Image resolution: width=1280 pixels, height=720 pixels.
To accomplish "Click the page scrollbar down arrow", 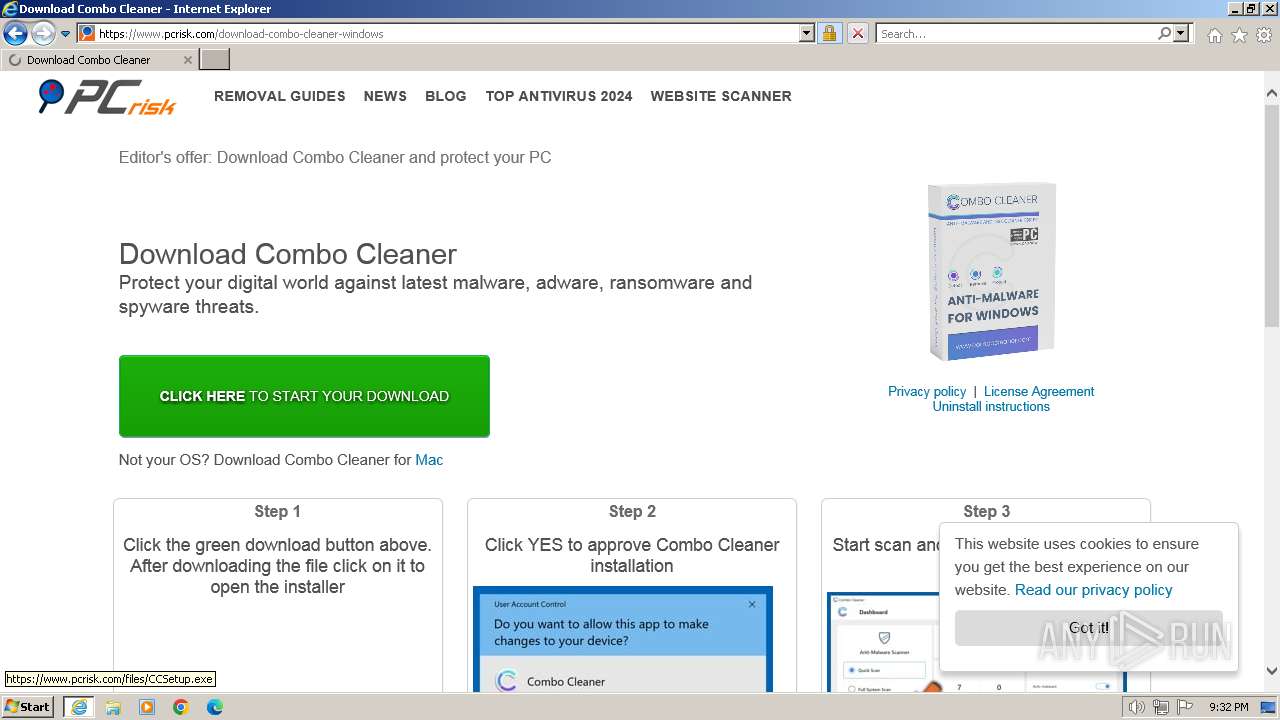I will tap(1272, 671).
